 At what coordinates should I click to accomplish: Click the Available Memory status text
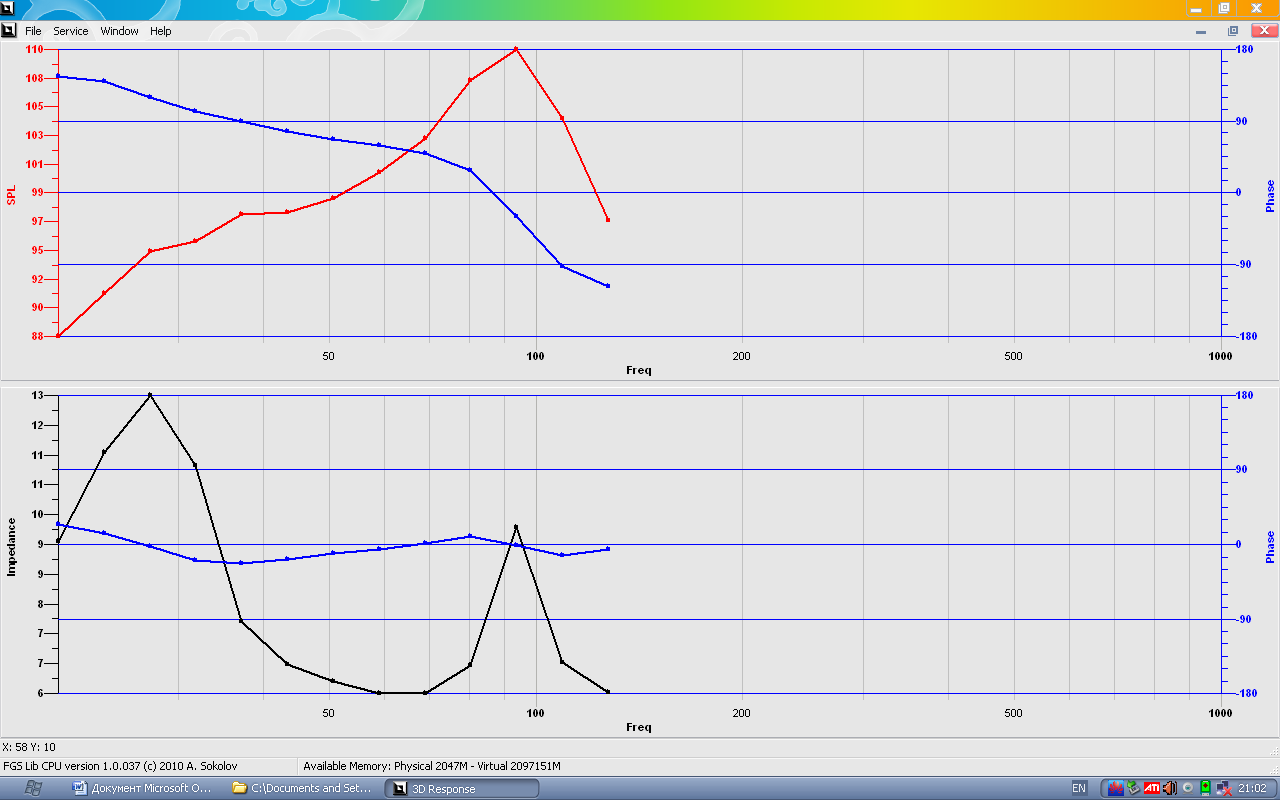tap(432, 766)
